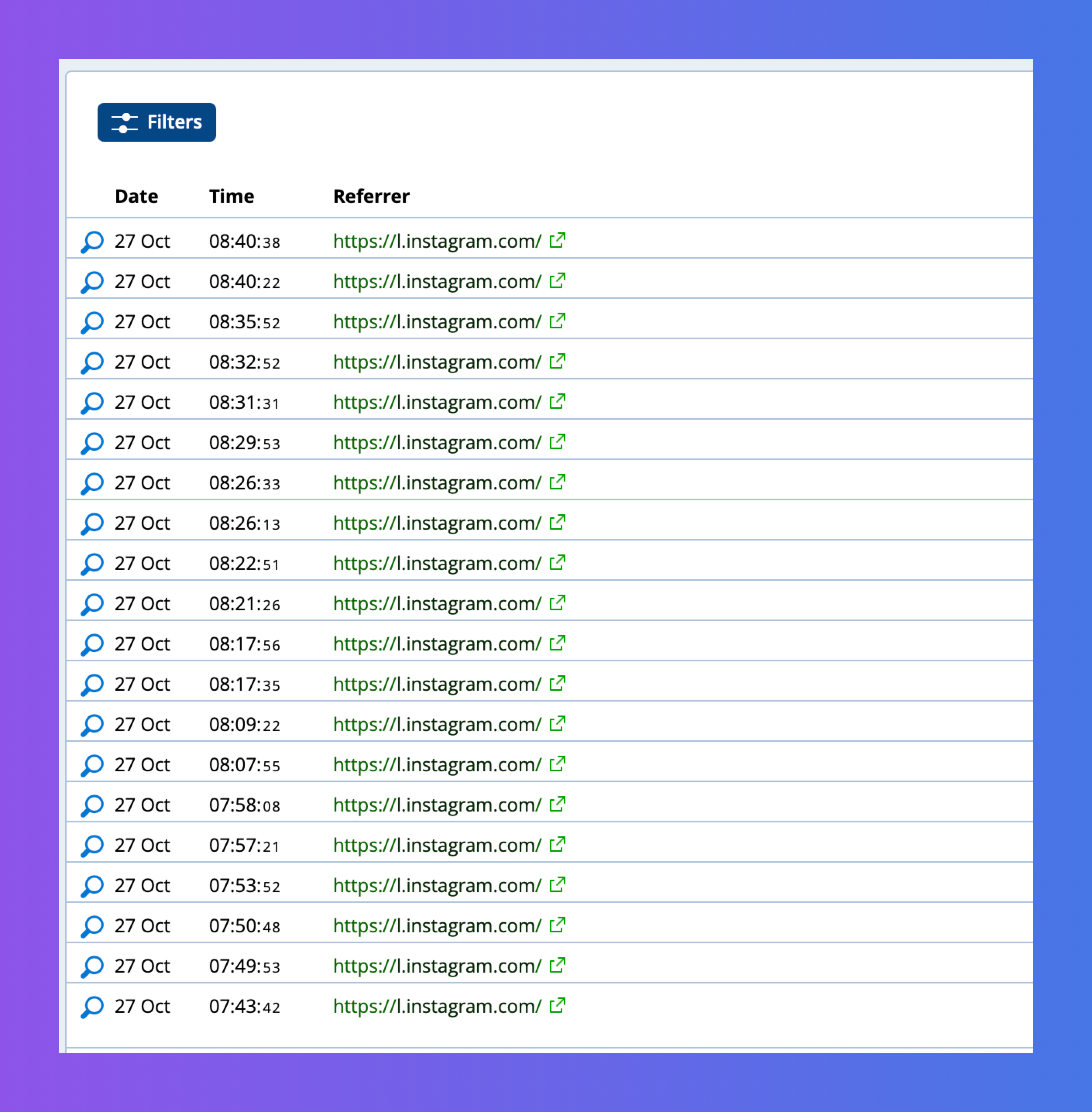Open external link icon on the 08:40:22 row
The width and height of the screenshot is (1092, 1112).
(x=557, y=280)
